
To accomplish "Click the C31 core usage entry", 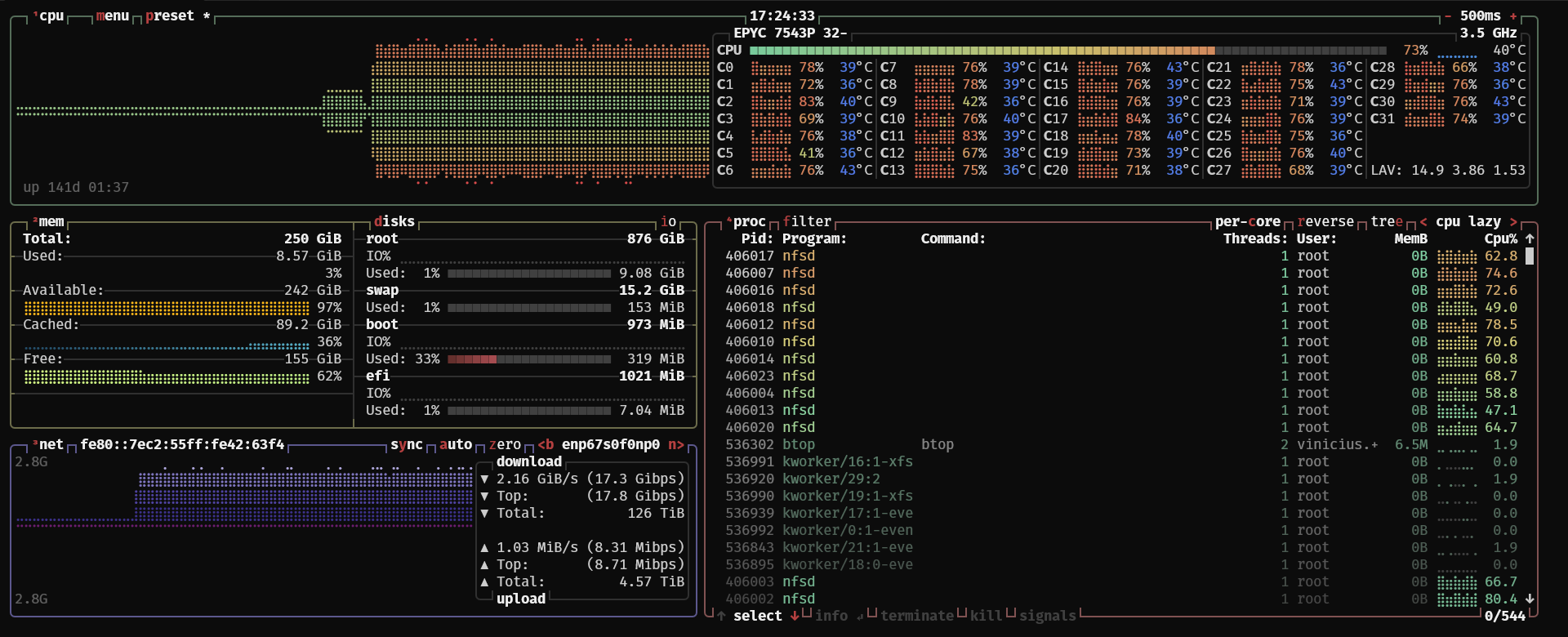I will 1448,118.
